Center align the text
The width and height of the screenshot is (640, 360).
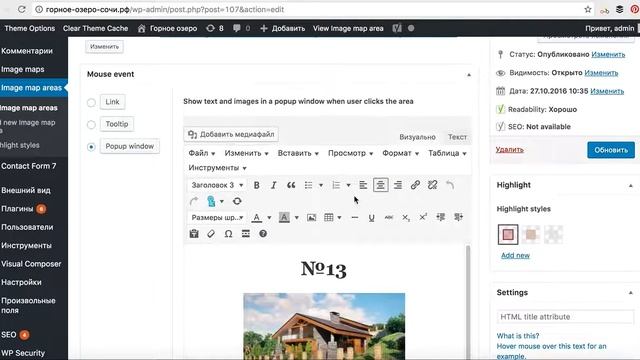click(x=380, y=185)
